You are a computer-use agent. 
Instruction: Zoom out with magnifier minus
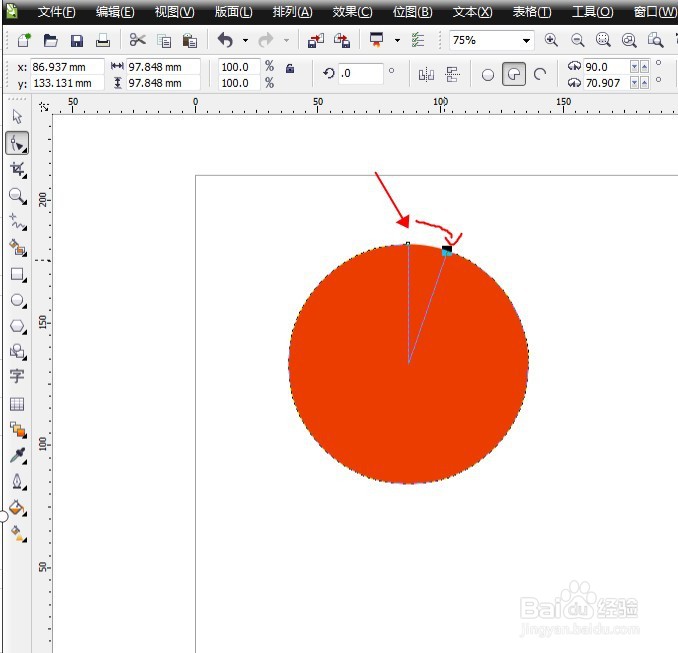[577, 41]
